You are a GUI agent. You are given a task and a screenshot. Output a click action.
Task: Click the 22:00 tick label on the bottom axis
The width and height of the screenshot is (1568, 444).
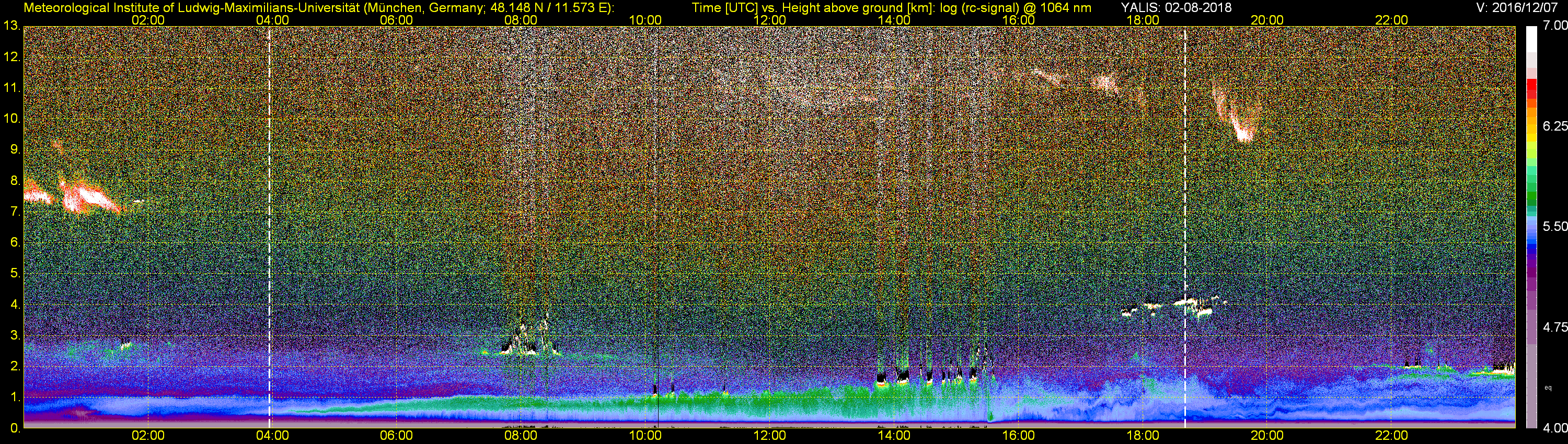point(1391,436)
